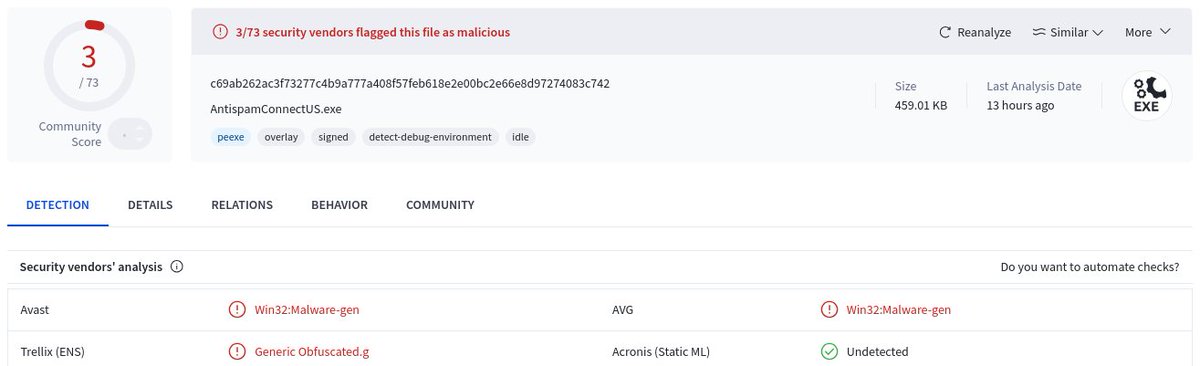Click the Generic Obfuscated.g result

click(313, 351)
